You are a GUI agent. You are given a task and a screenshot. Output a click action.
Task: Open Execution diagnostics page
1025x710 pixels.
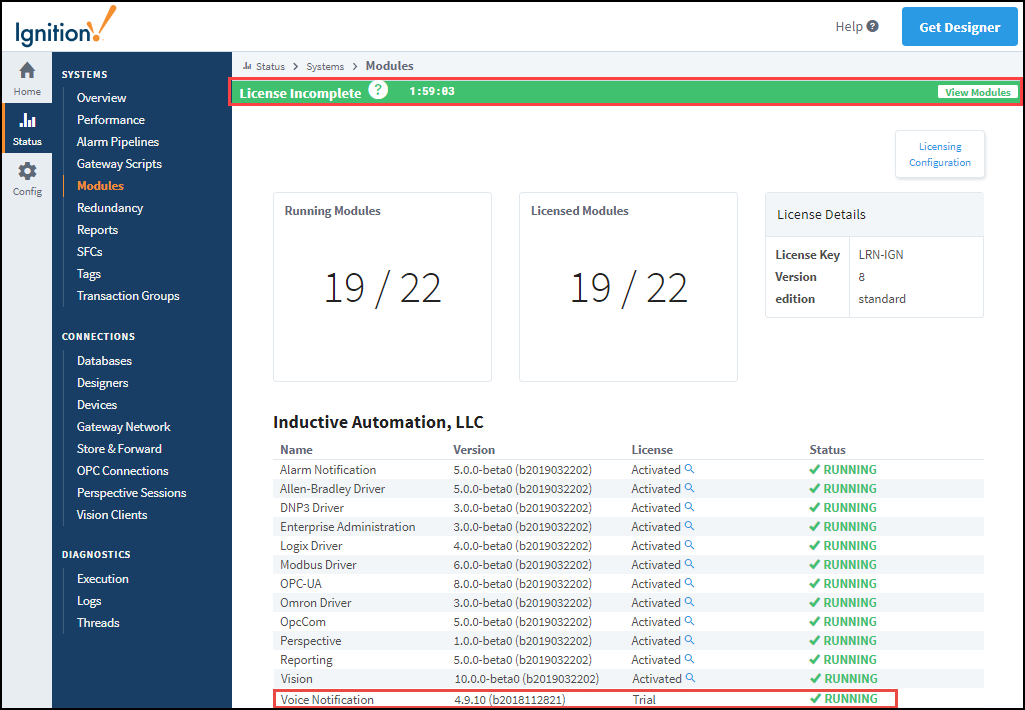pos(103,579)
